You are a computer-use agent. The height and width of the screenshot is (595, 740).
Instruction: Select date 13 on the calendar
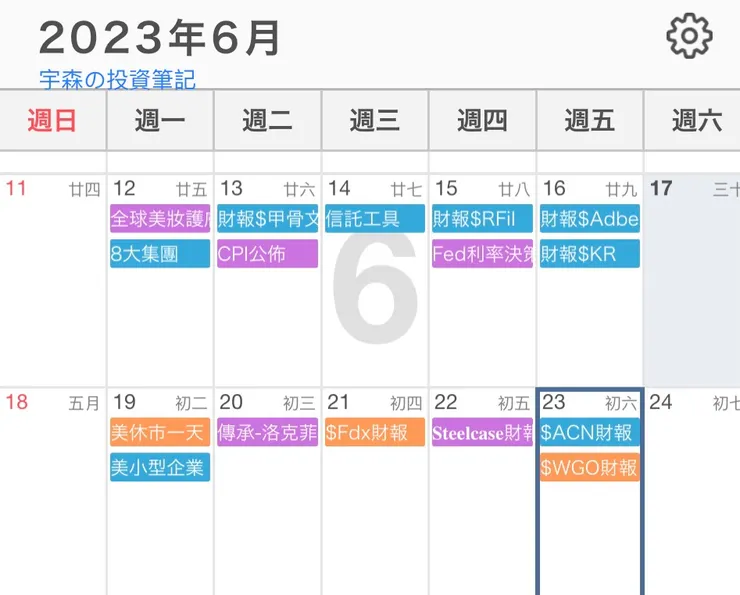(x=231, y=188)
